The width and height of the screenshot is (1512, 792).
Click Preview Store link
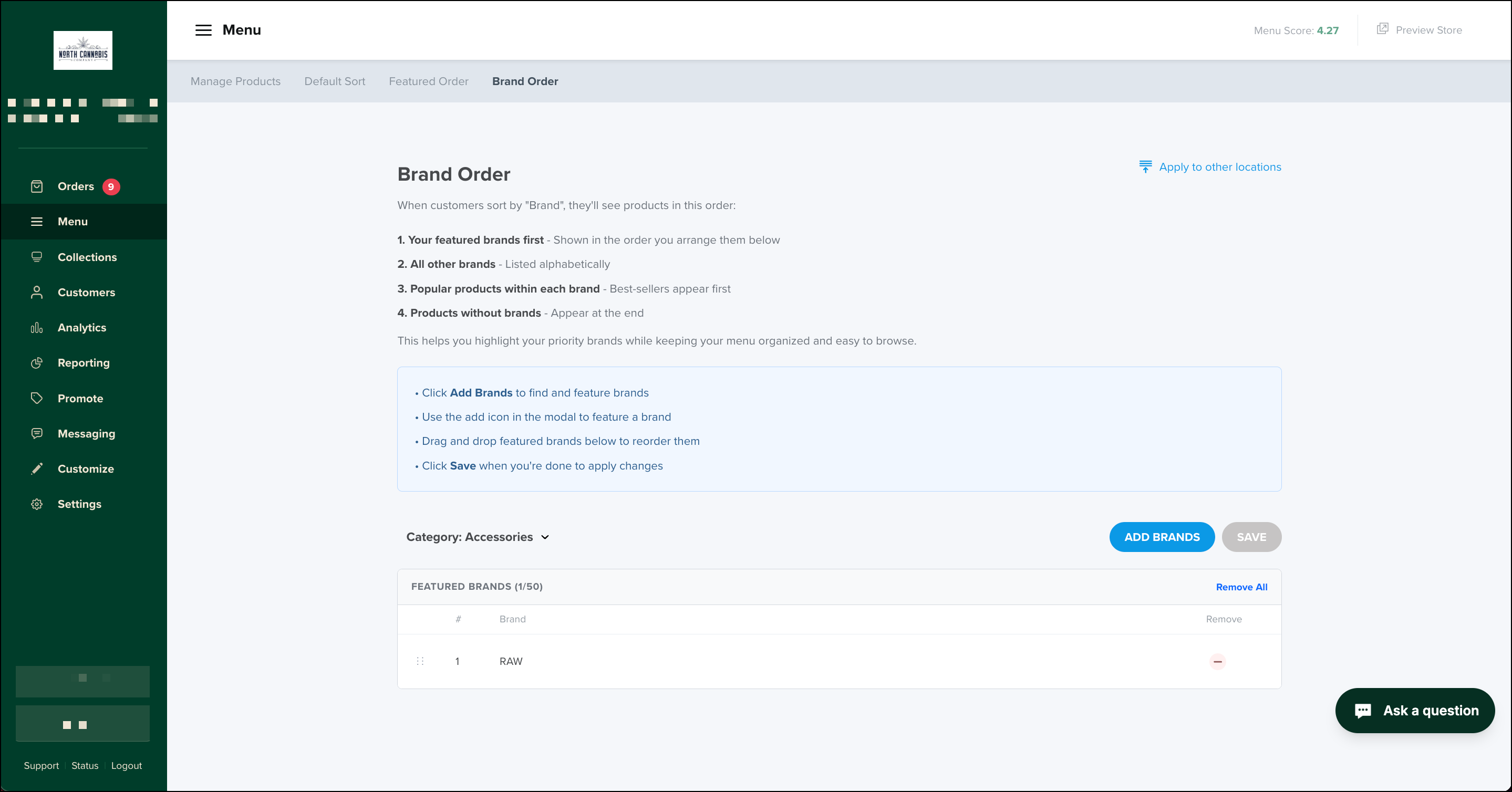(1428, 30)
